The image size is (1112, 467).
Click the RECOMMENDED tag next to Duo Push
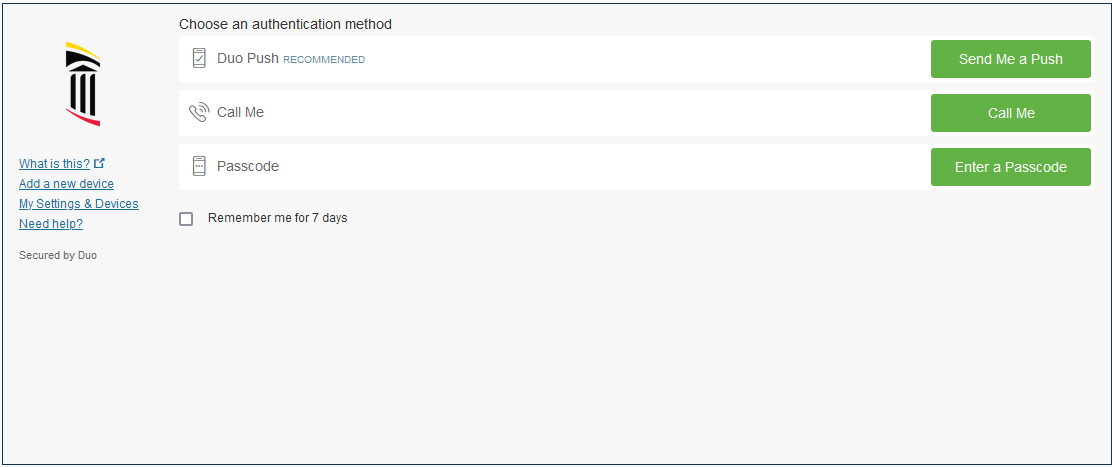(324, 60)
